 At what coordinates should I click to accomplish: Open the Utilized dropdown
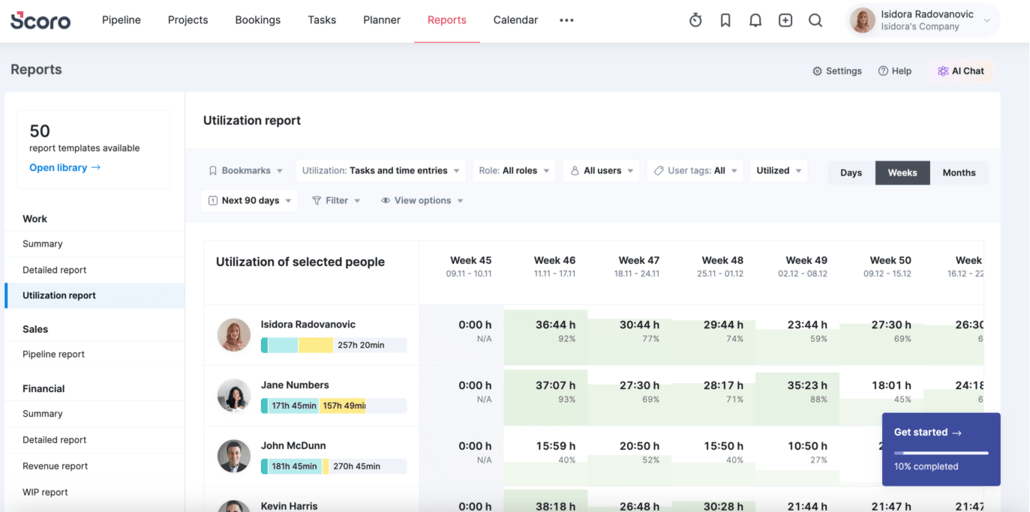click(x=779, y=170)
